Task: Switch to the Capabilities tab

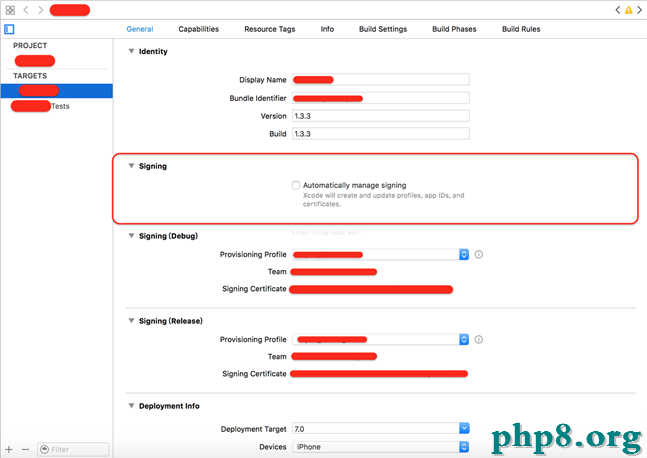Action: coord(198,29)
